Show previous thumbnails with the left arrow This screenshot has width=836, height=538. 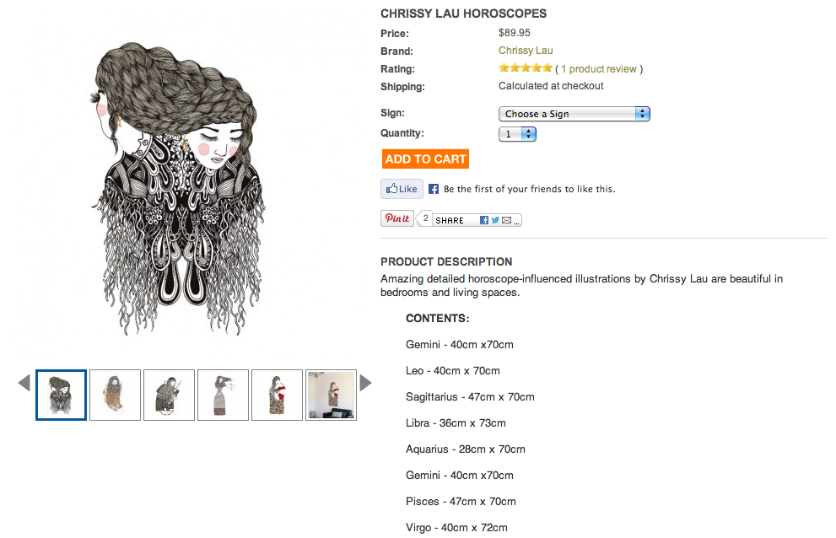click(x=24, y=383)
